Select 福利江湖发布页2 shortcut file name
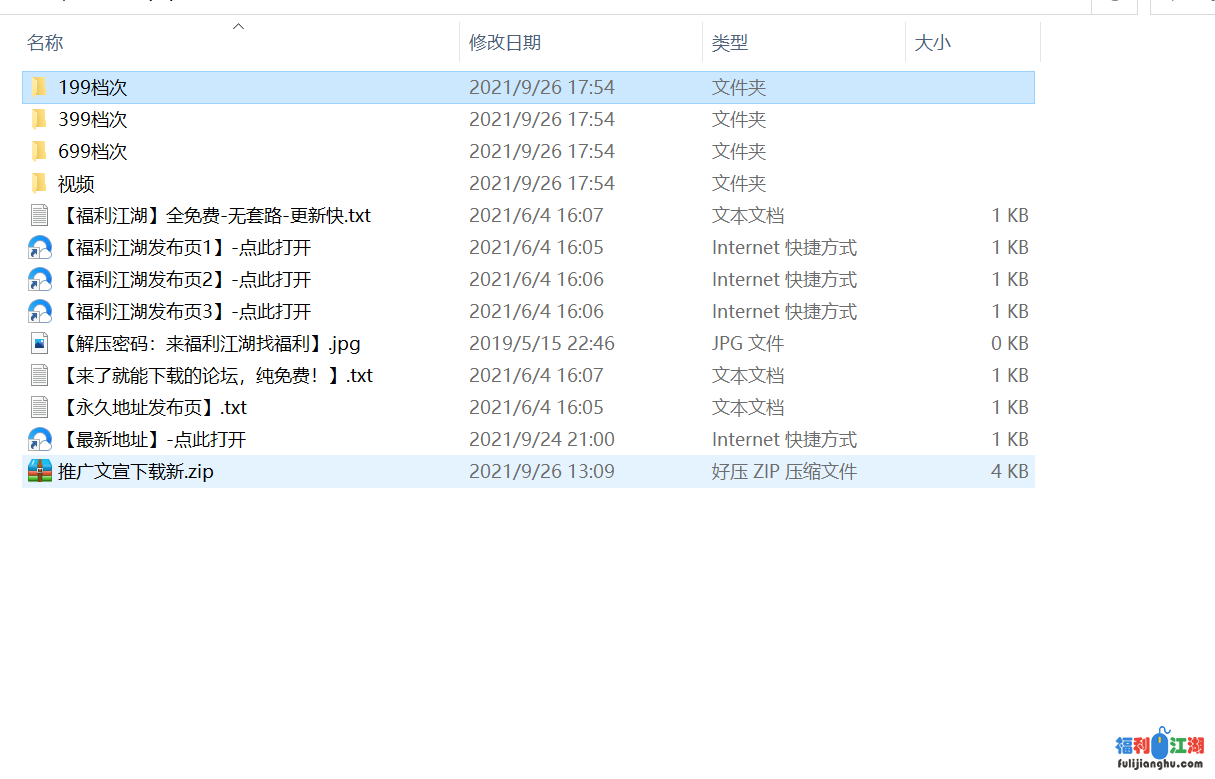 point(185,279)
